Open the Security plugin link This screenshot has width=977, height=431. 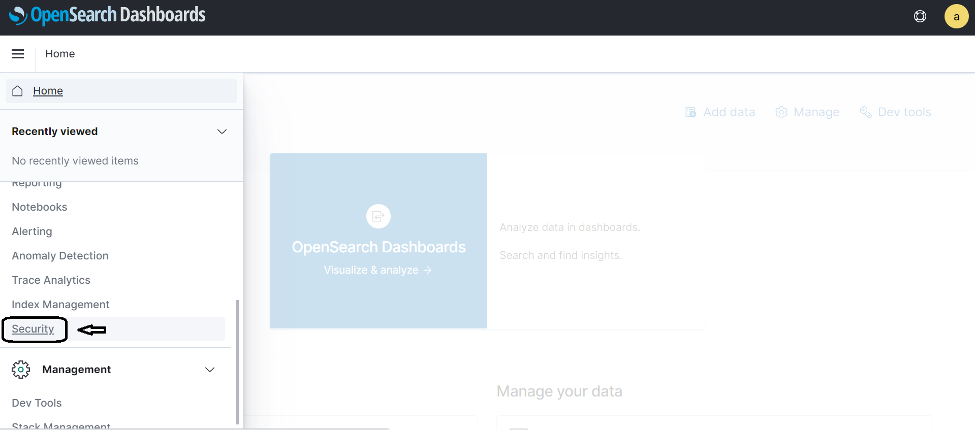pos(33,329)
